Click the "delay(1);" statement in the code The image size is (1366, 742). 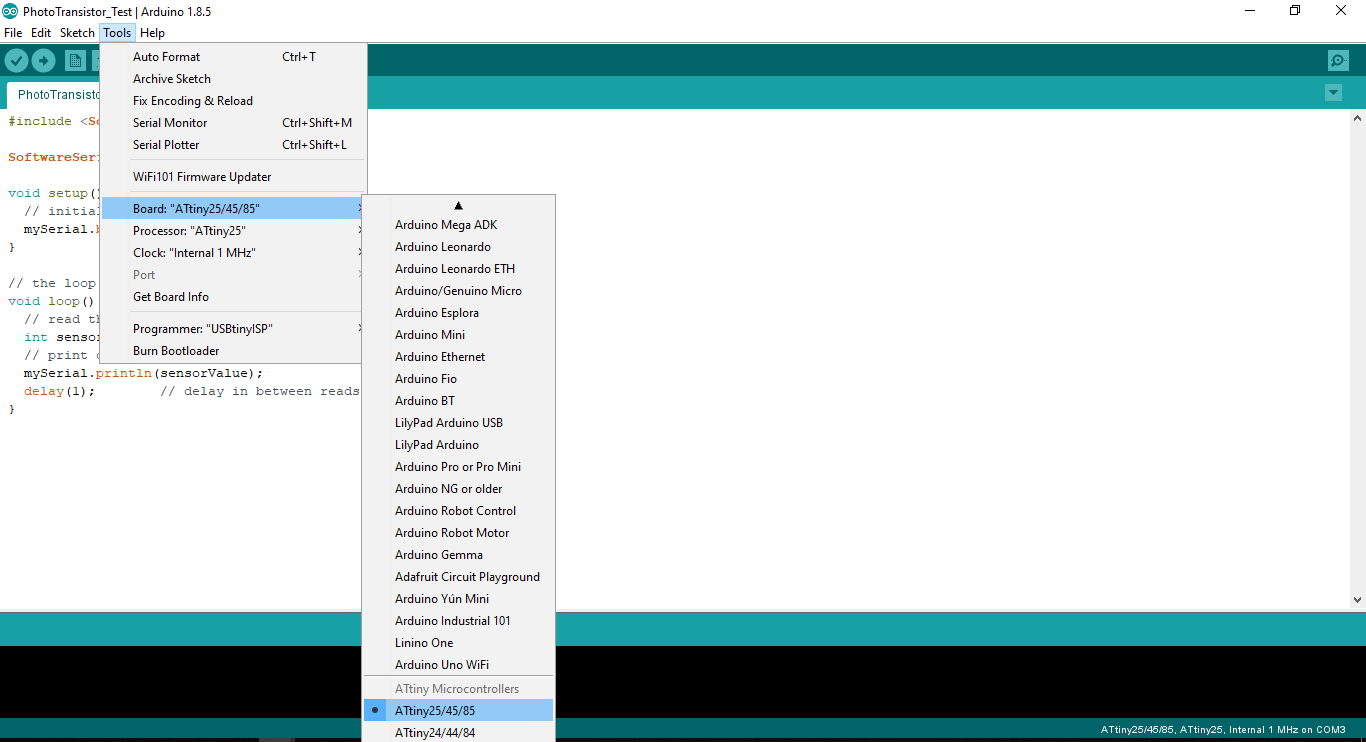click(60, 391)
